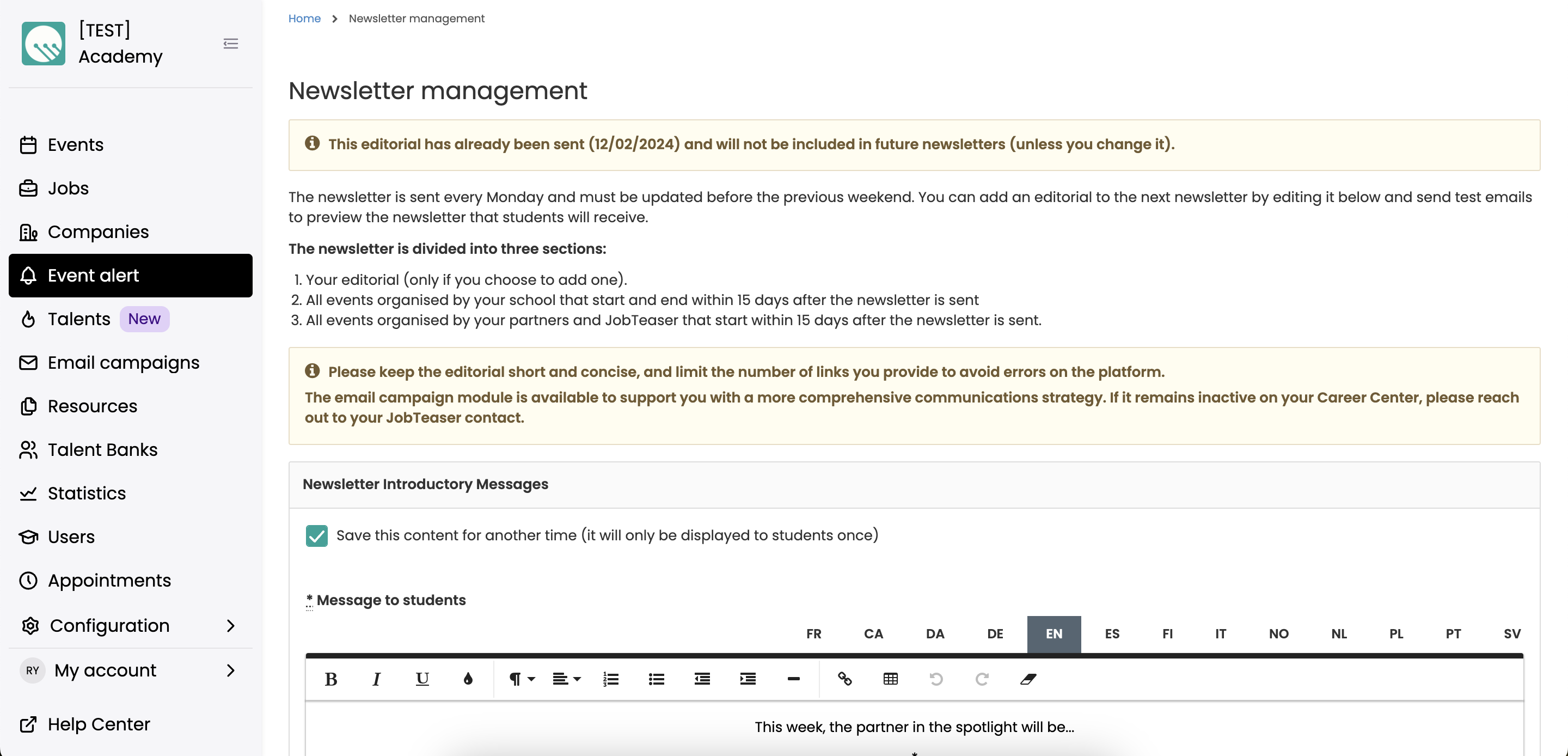
Task: Click the RY account avatar
Action: pyautogui.click(x=32, y=670)
